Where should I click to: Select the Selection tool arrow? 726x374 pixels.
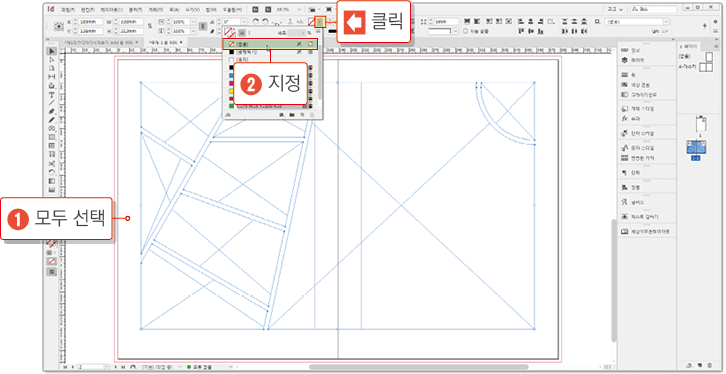pos(52,50)
